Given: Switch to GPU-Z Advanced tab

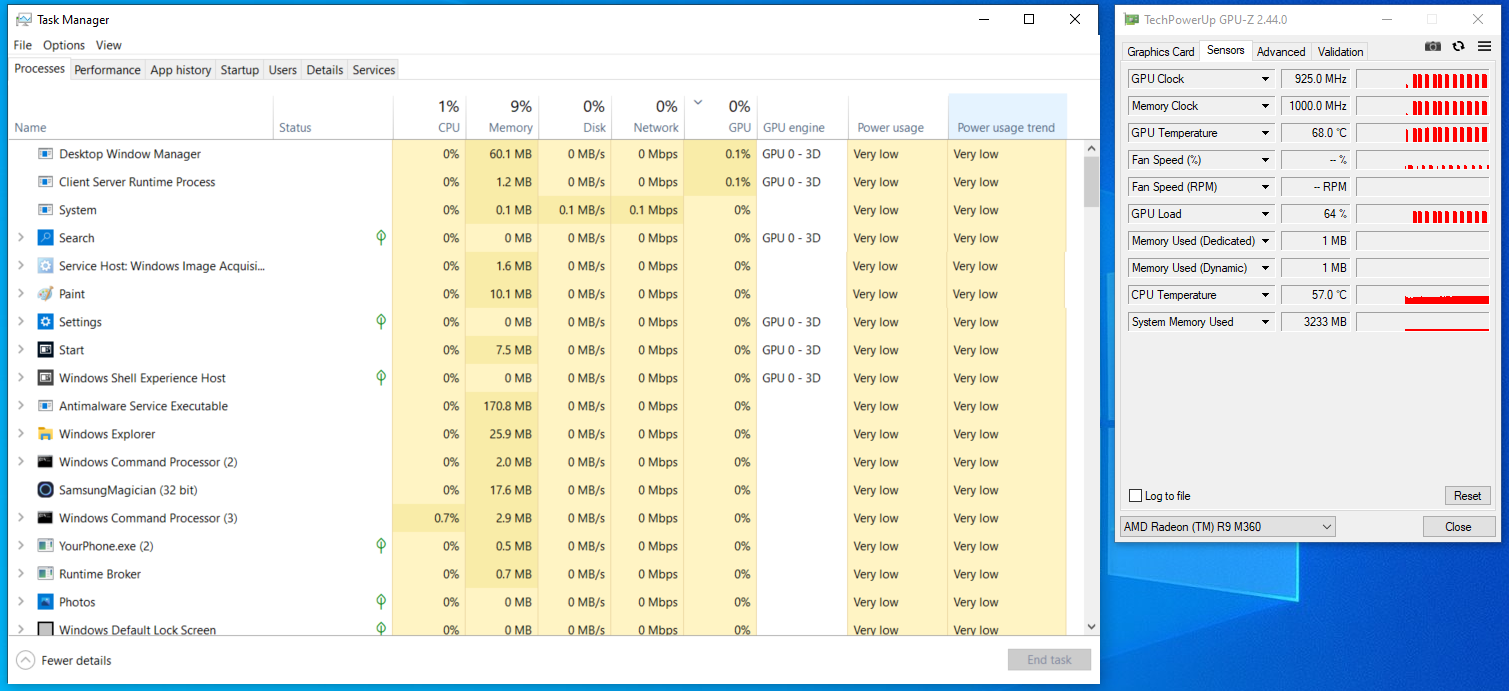Looking at the screenshot, I should [1281, 52].
